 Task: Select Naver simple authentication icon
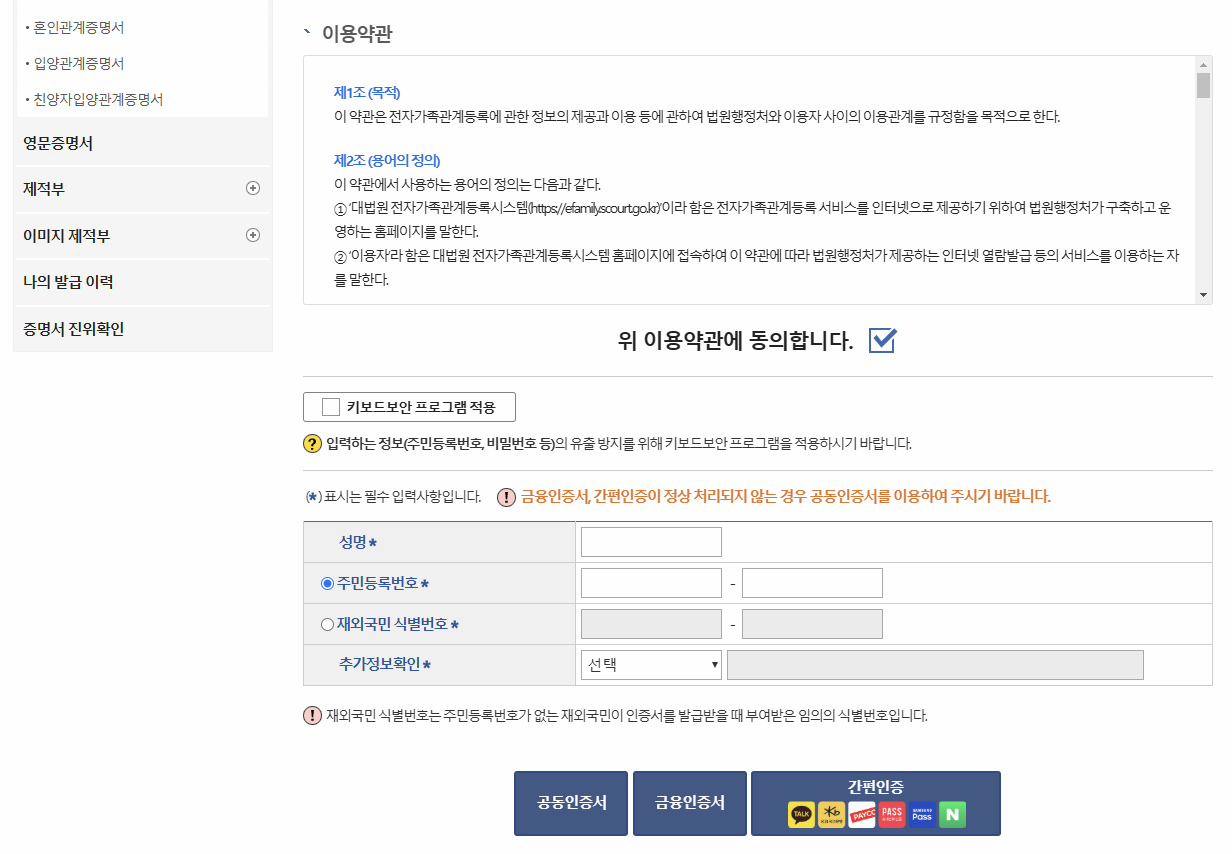tap(950, 814)
